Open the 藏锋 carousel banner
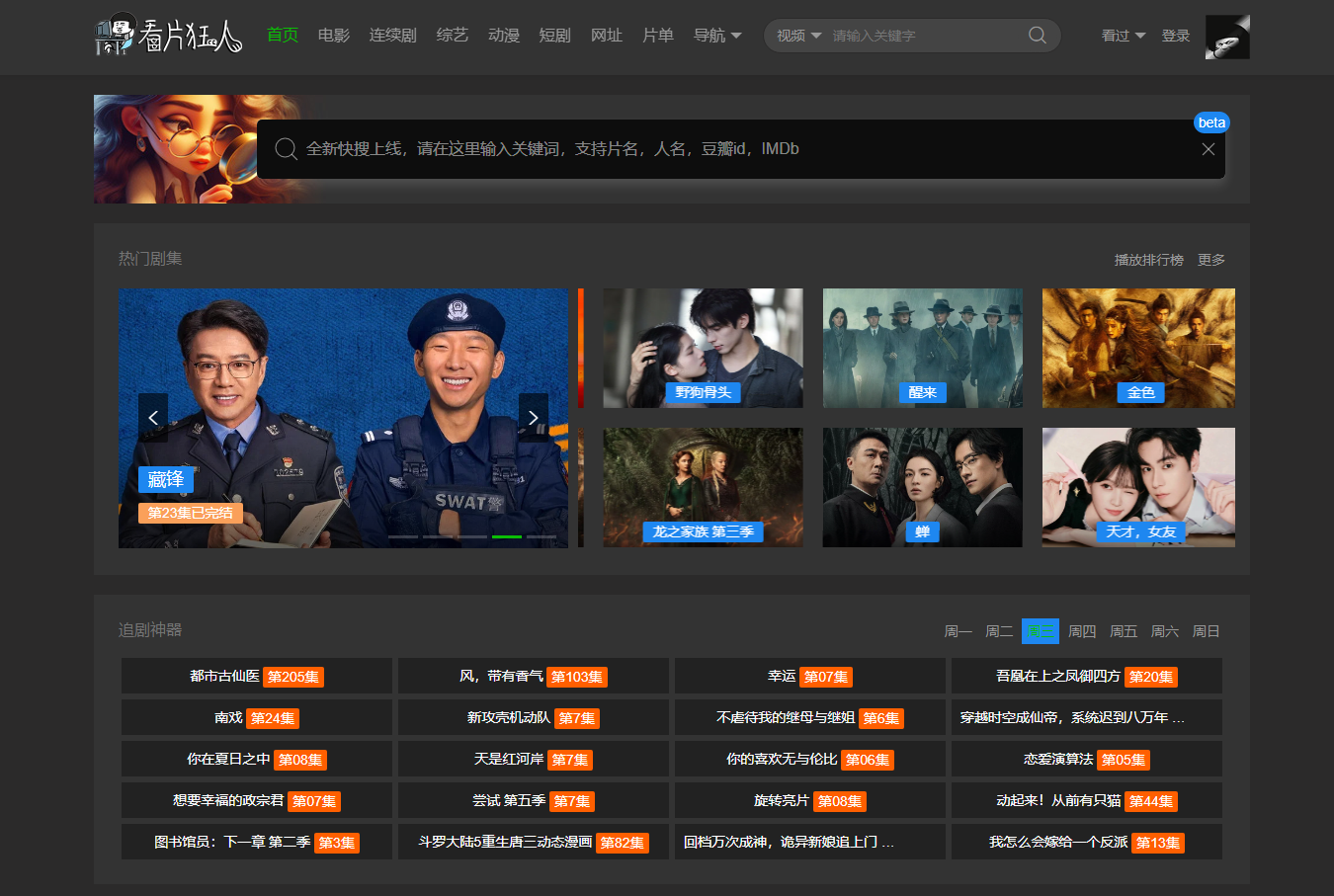This screenshot has height=896, width=1334. (343, 418)
